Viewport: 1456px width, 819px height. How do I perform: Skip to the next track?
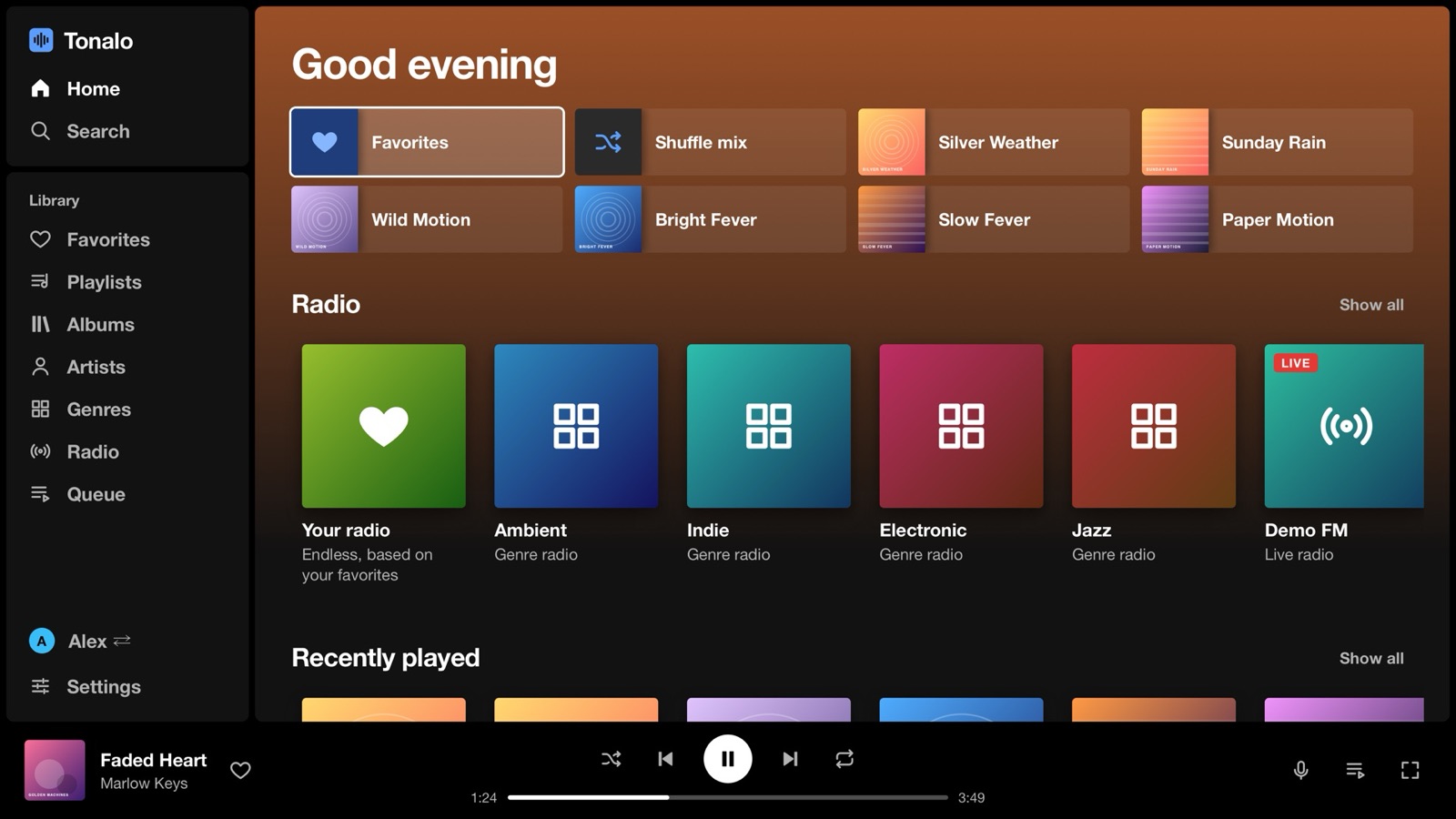790,759
